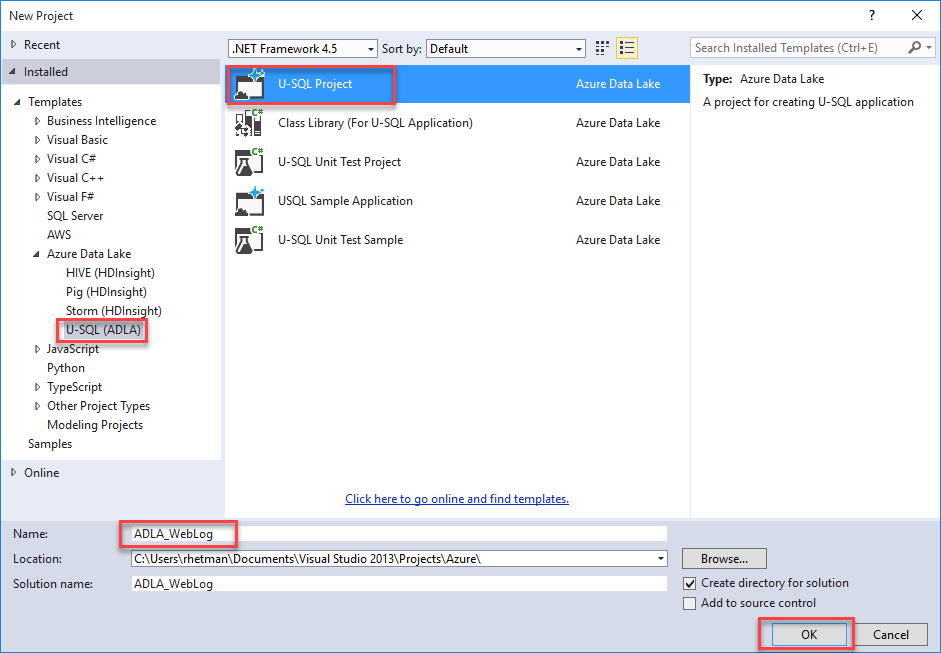Uncheck Create directory for solution
The image size is (941, 653).
689,583
